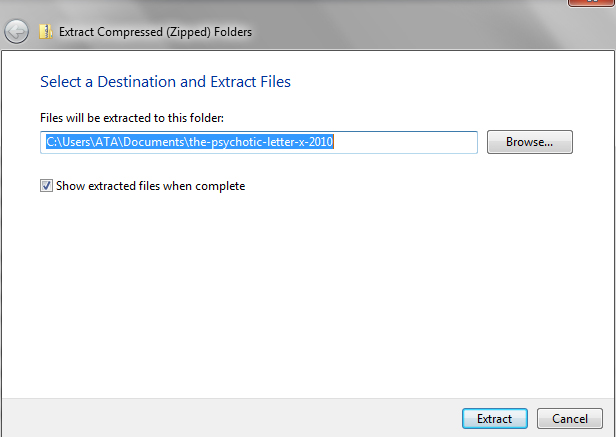Click the 'Extract Compressed (Zipped) Folders' title text
616x437 pixels.
[155, 32]
